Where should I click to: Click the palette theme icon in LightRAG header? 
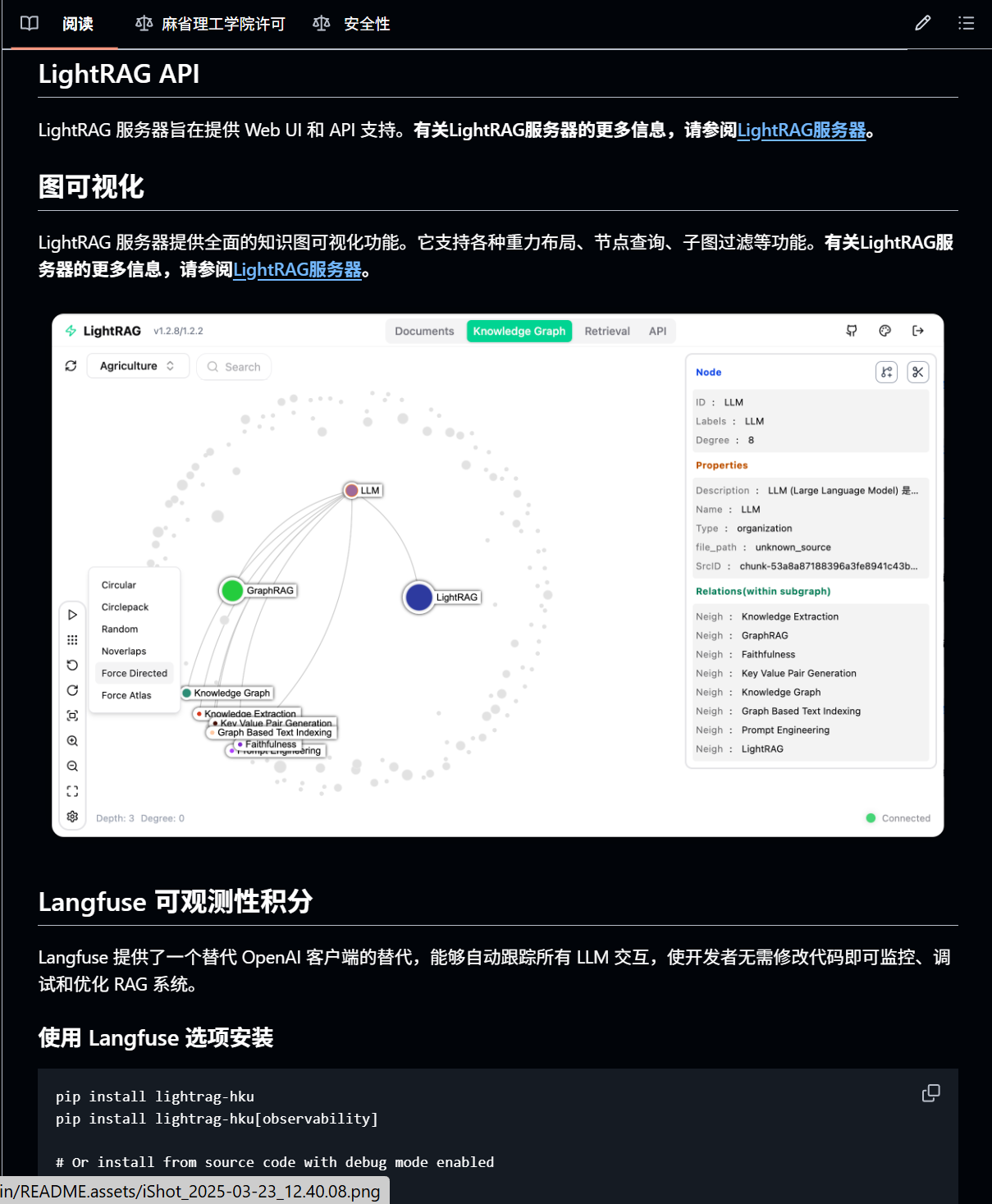coord(885,331)
